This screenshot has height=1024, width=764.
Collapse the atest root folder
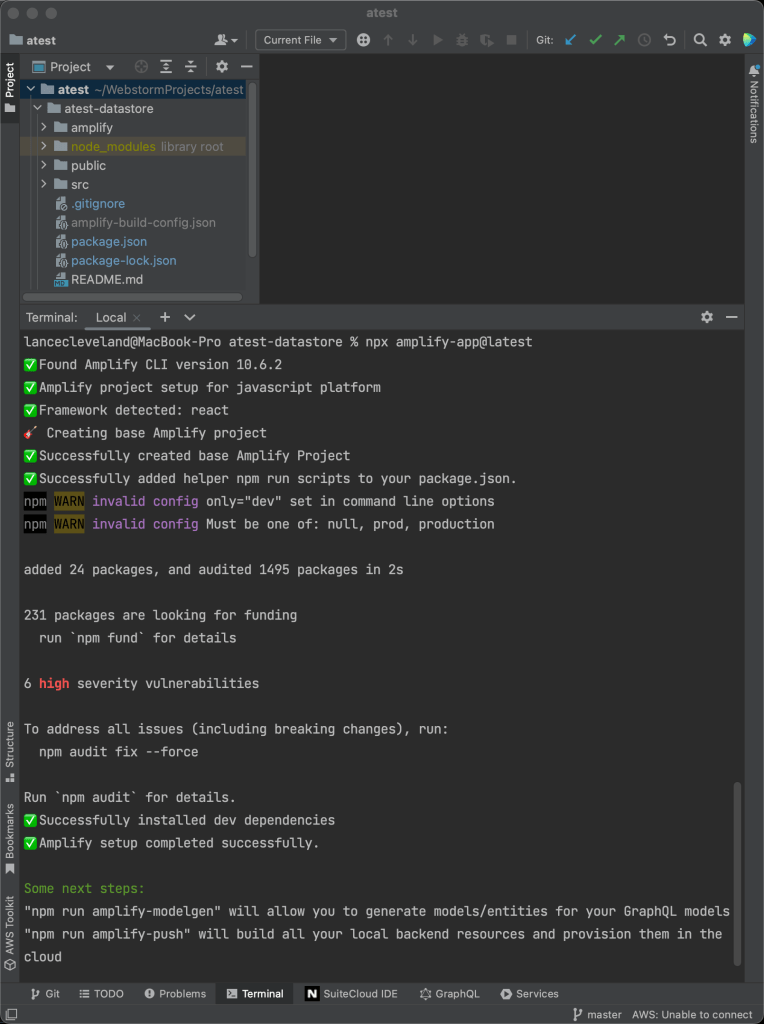[31, 89]
